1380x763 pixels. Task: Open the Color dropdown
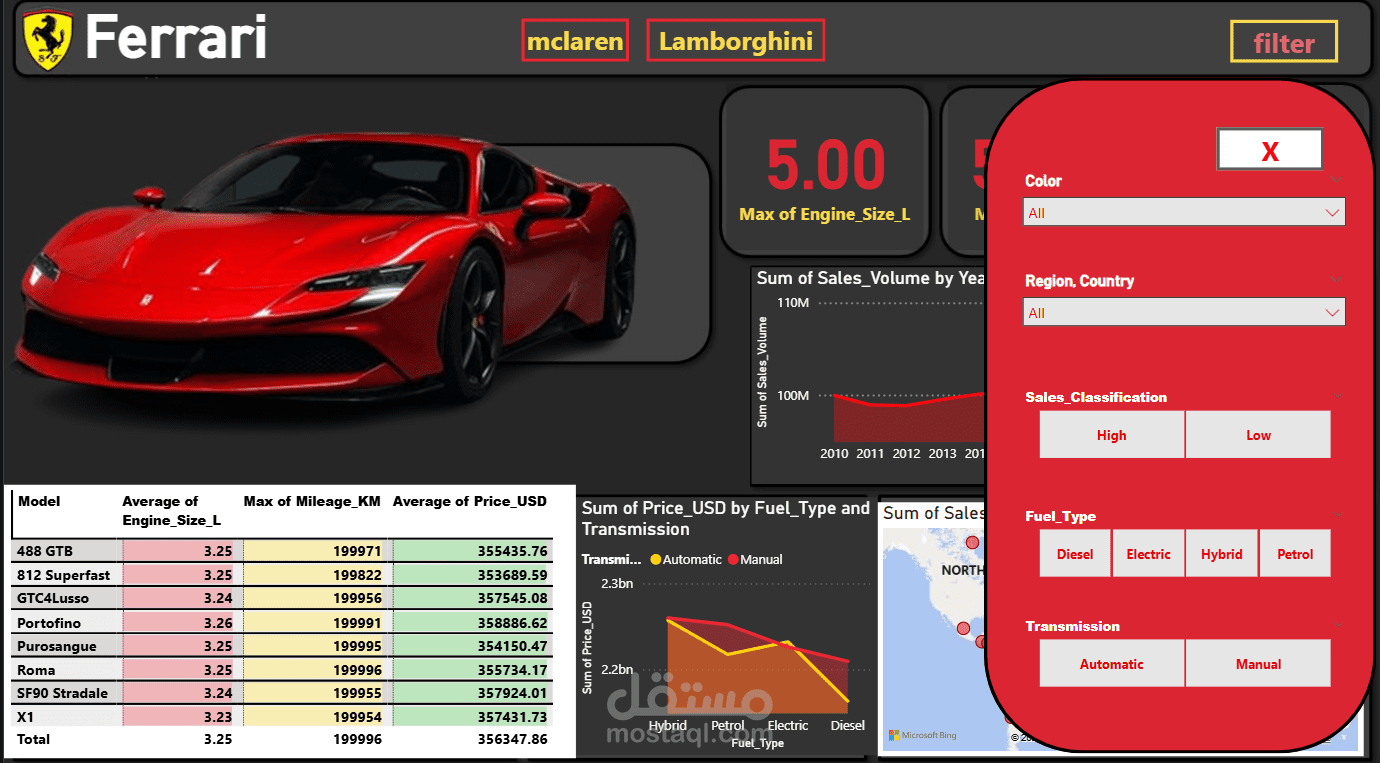(x=1184, y=212)
